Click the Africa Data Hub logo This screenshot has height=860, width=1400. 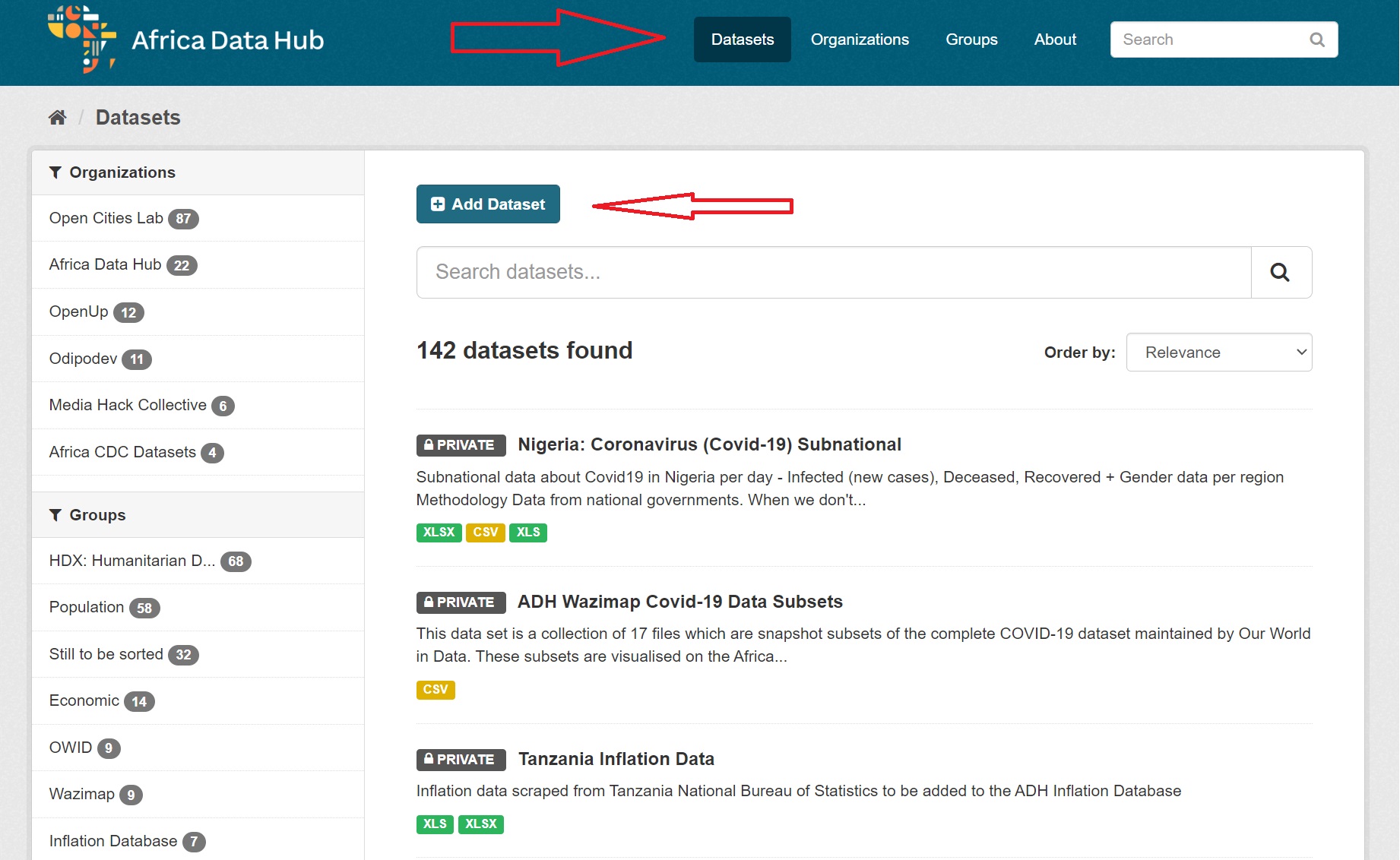click(x=186, y=40)
